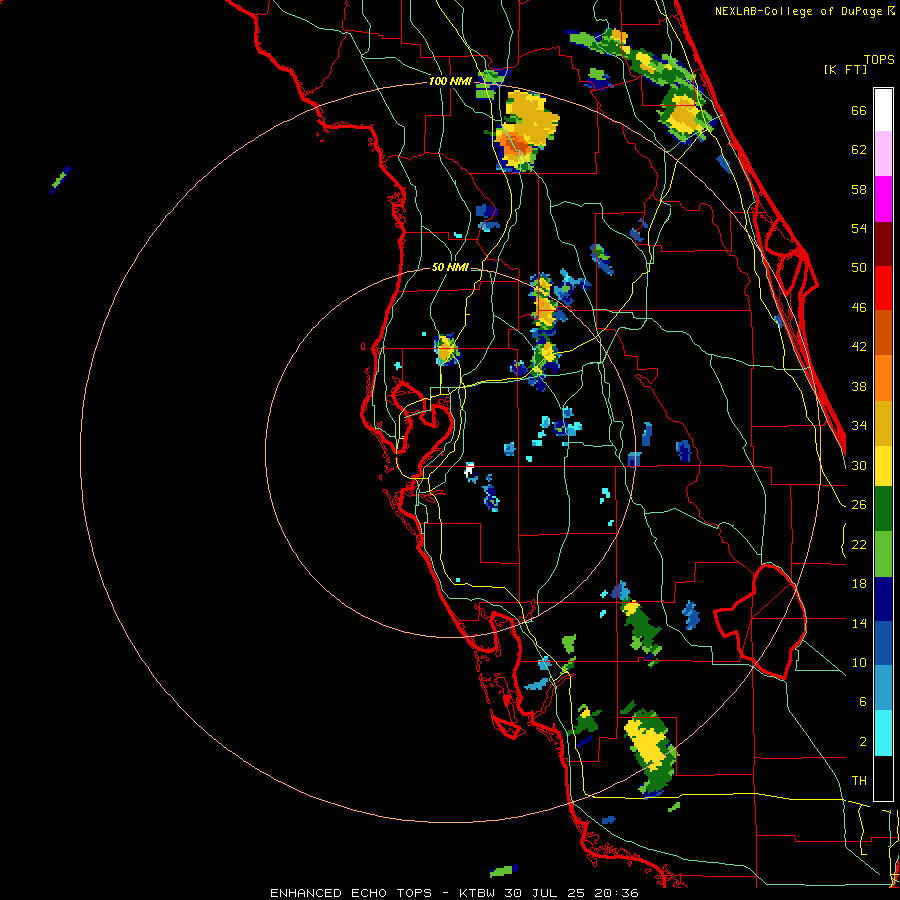900x900 pixels.
Task: Select the 38 value on the legend
Action: click(x=859, y=386)
